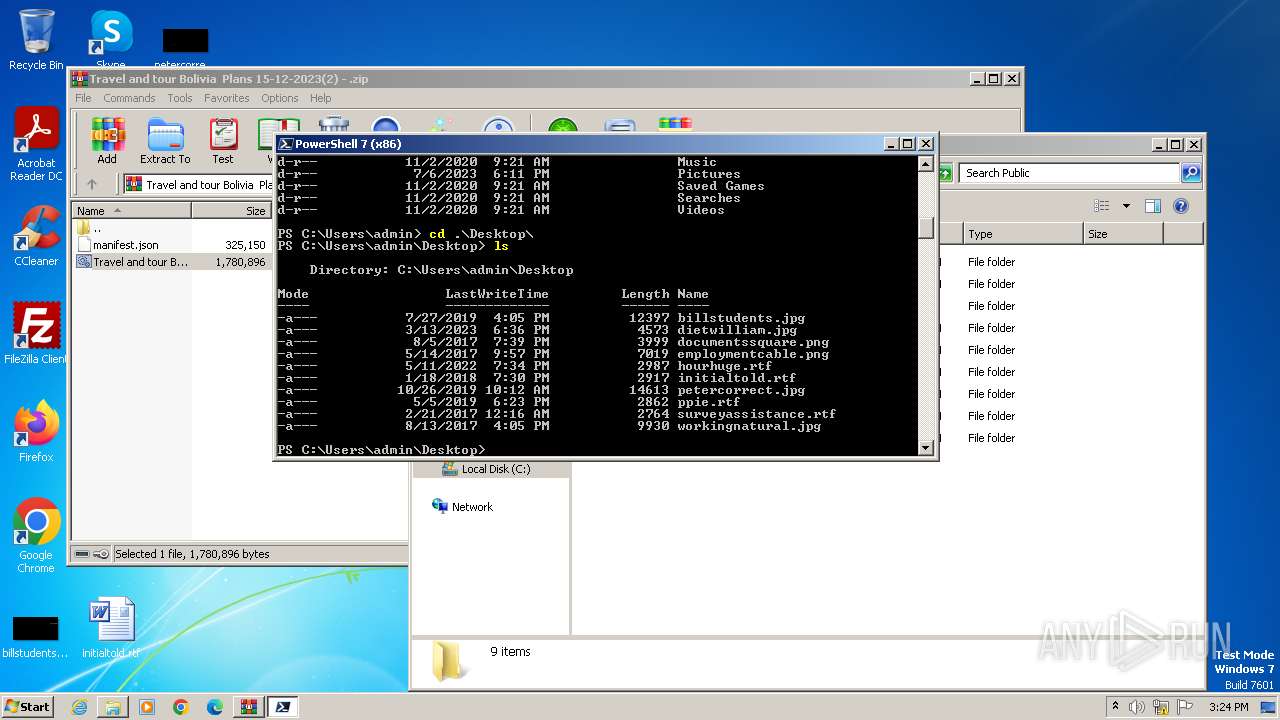Click the Change your view icon in Explorer

tap(1102, 206)
